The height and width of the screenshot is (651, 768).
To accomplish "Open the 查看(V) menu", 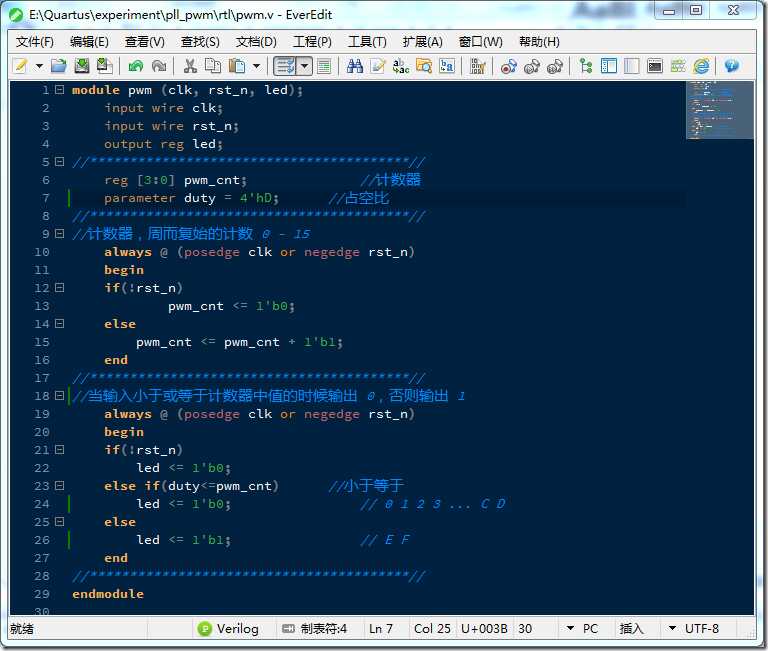I will (x=144, y=42).
